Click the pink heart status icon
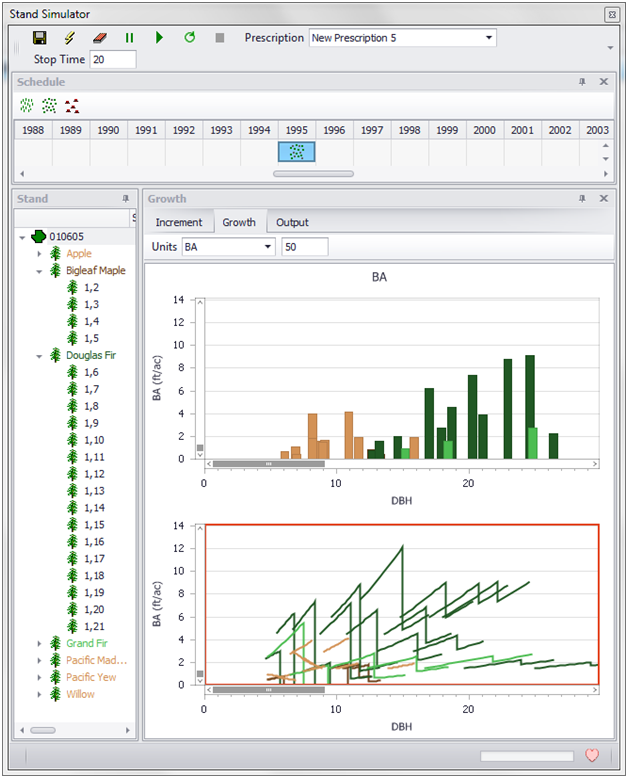 592,755
